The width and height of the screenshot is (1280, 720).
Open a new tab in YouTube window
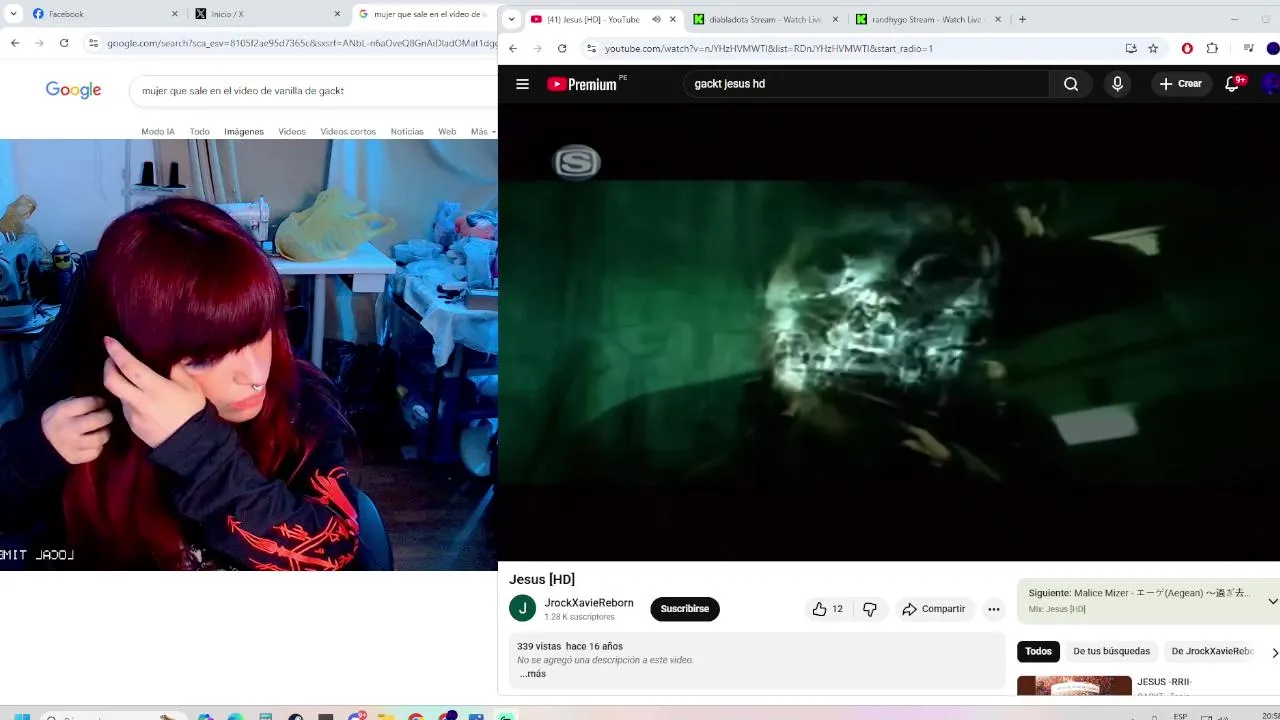coord(1022,19)
